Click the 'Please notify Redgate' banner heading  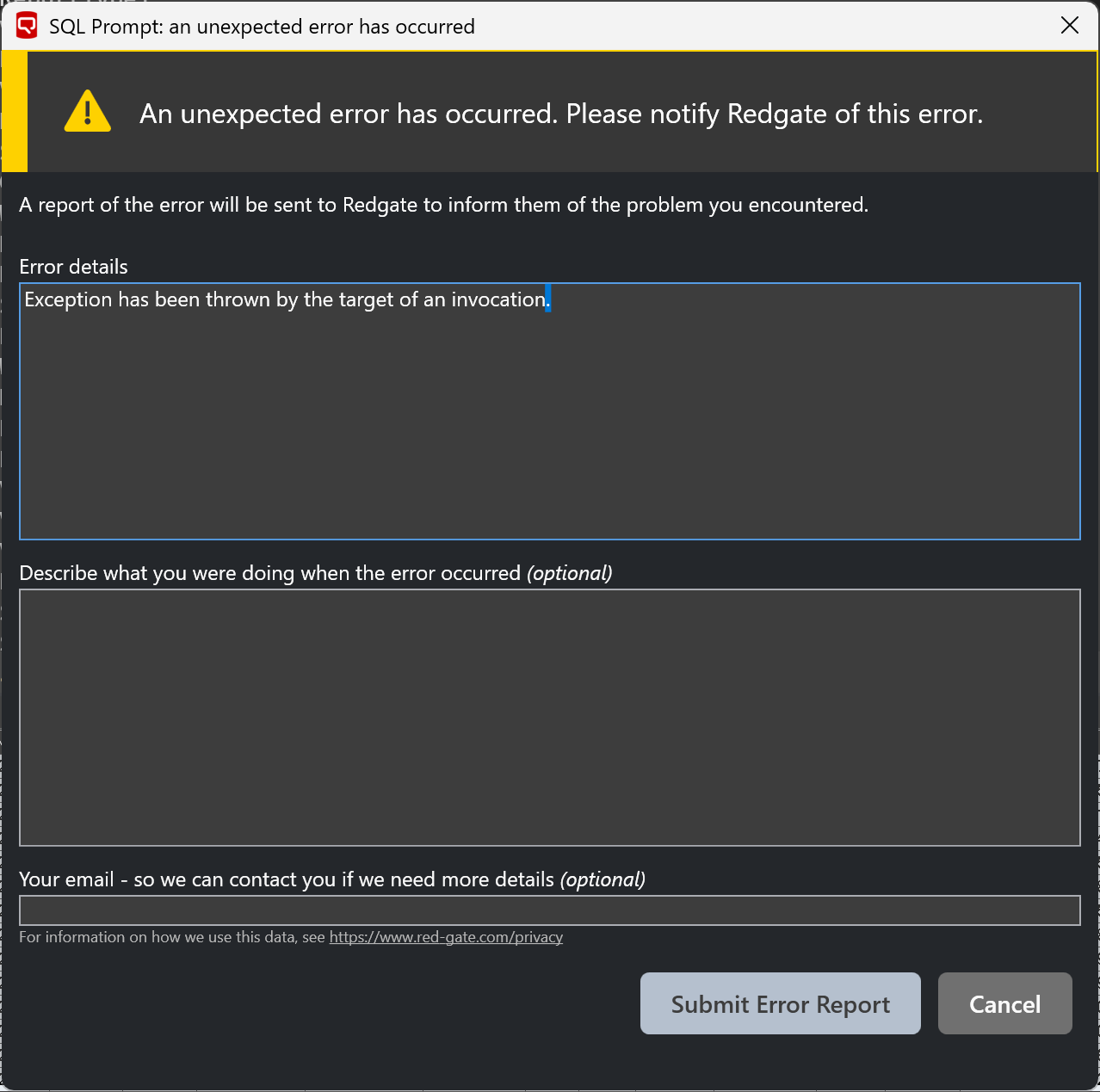(x=561, y=114)
